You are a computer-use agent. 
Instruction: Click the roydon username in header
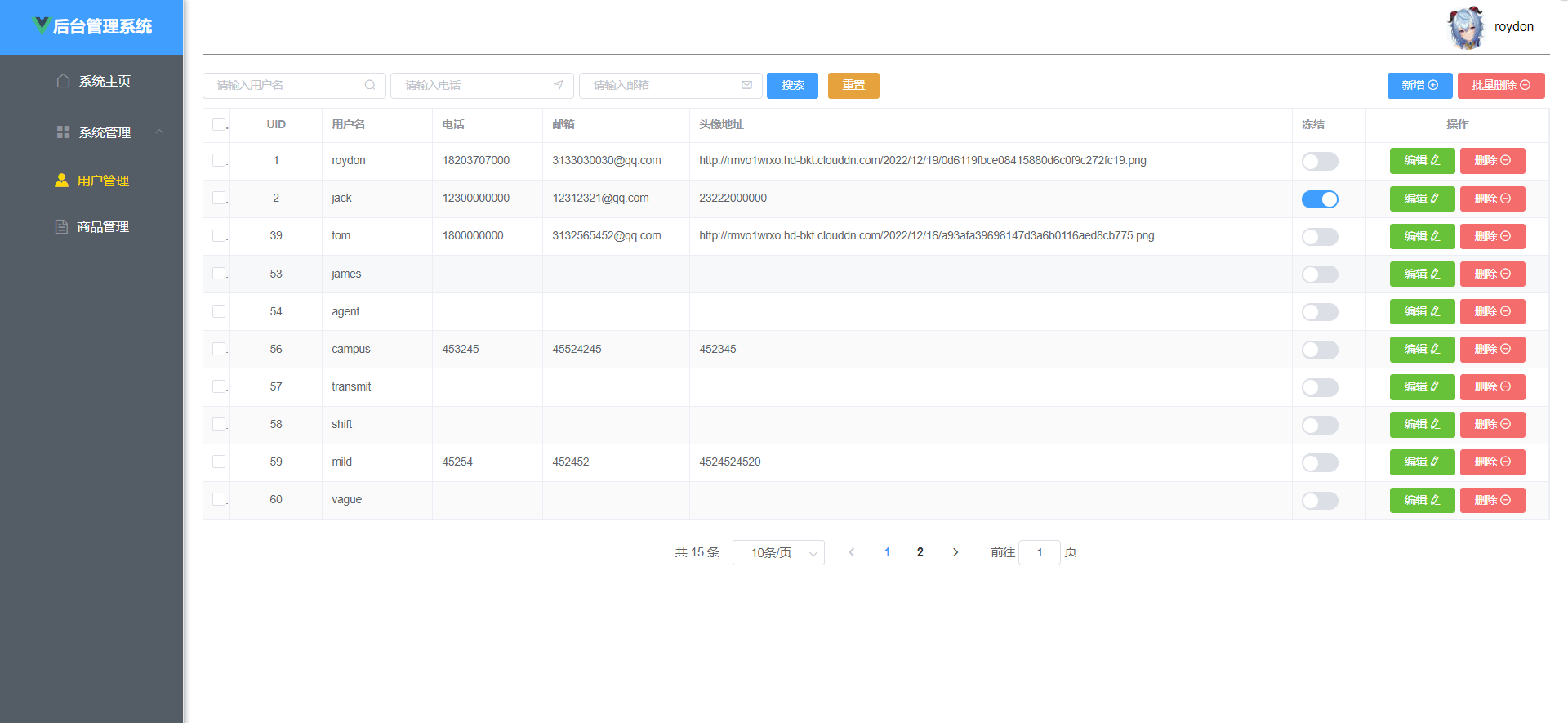coord(1514,27)
